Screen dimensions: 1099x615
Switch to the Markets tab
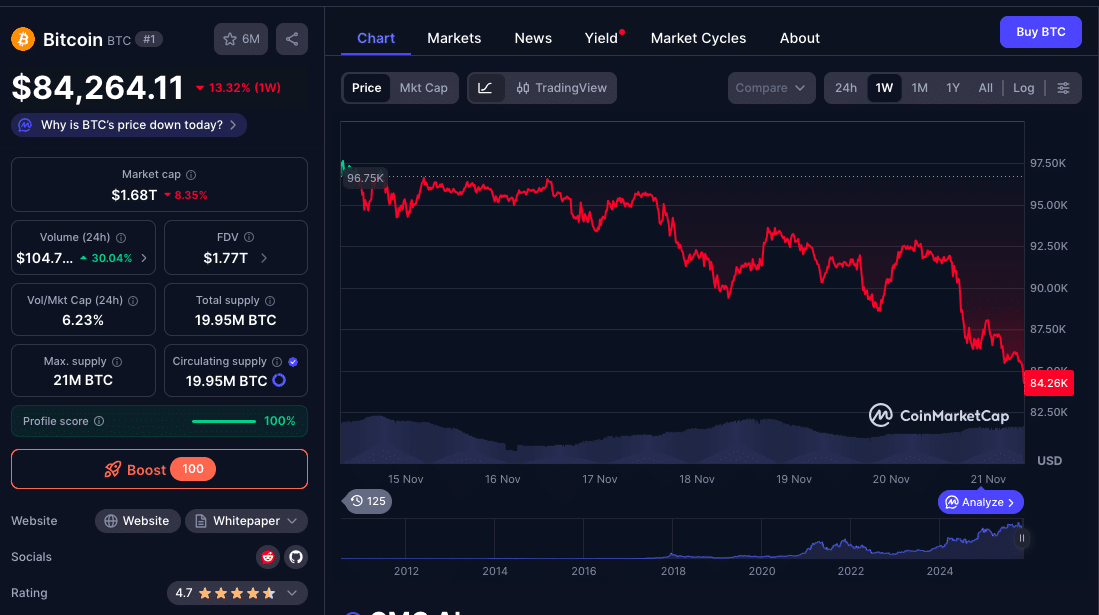click(454, 38)
